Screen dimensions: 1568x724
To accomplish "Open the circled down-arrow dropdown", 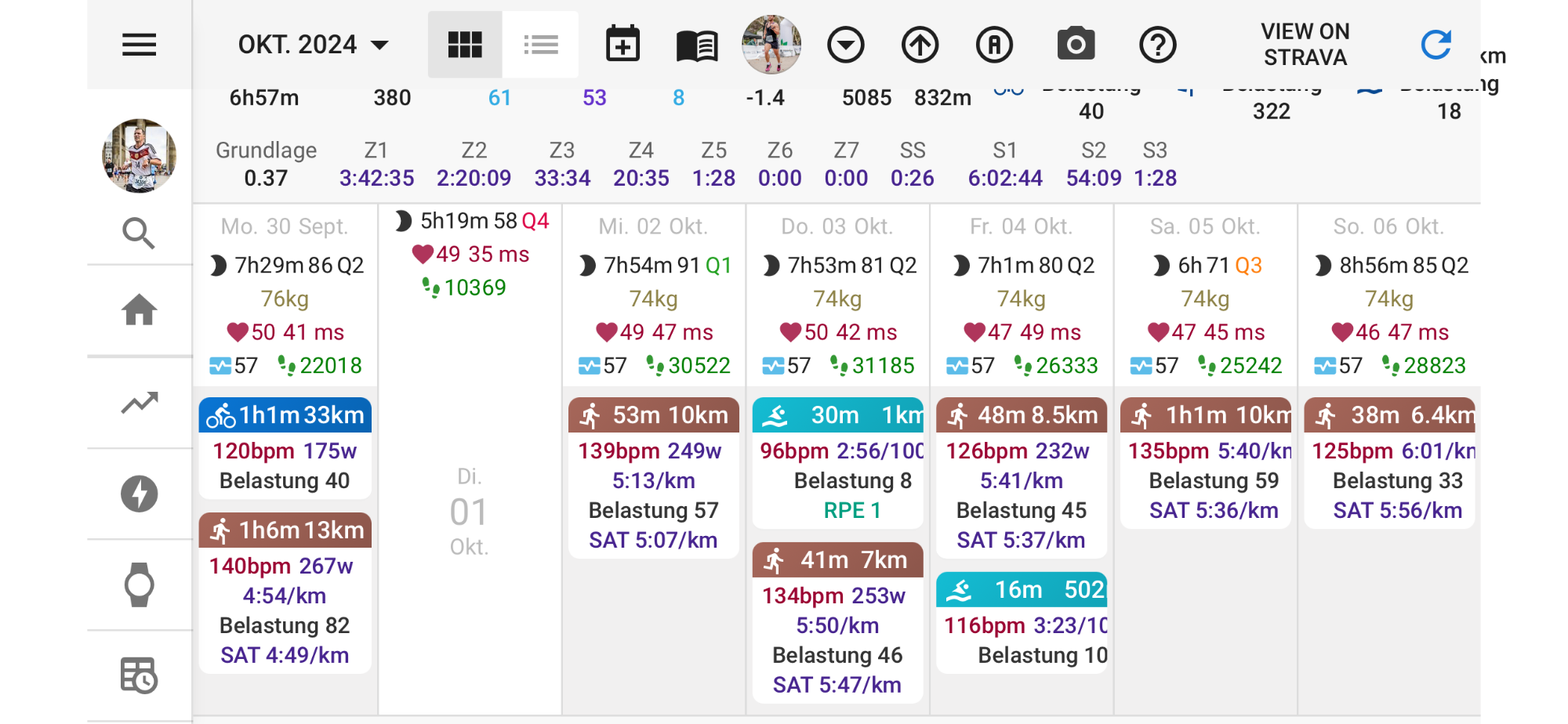I will coord(845,45).
